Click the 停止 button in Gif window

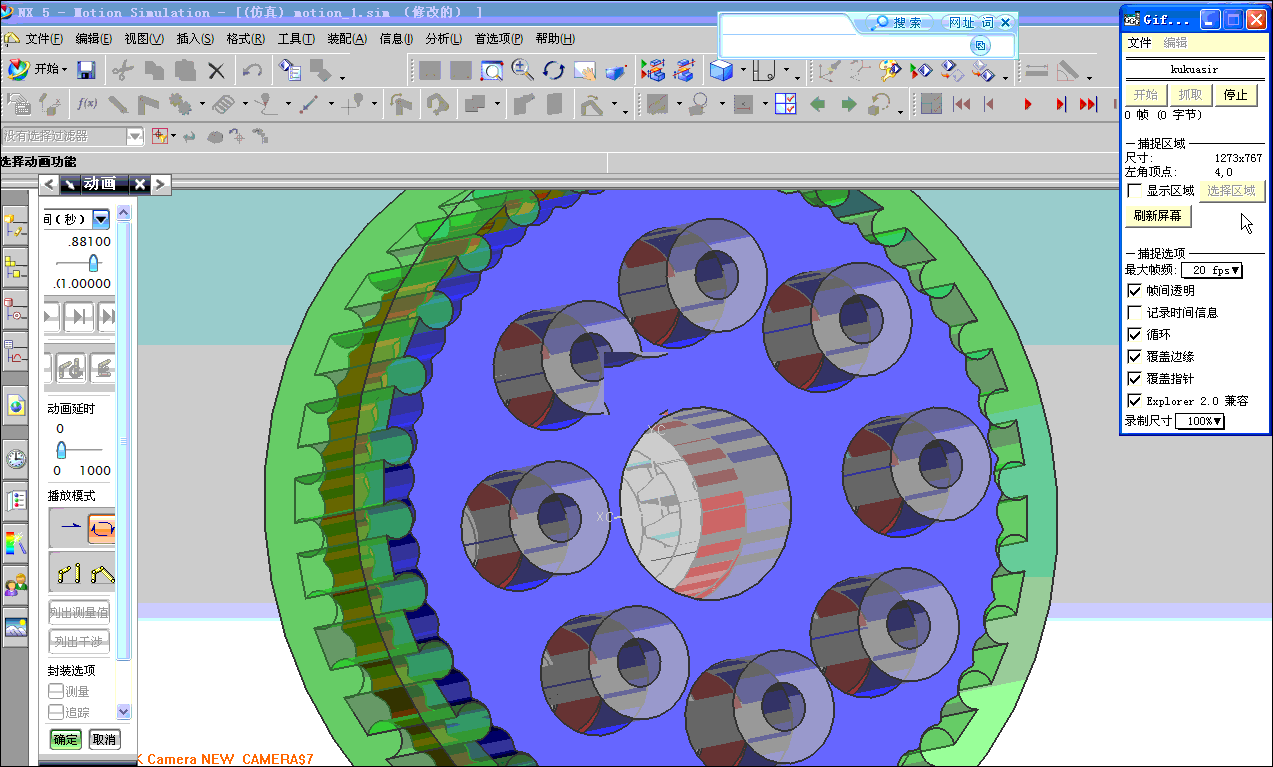(x=1235, y=95)
